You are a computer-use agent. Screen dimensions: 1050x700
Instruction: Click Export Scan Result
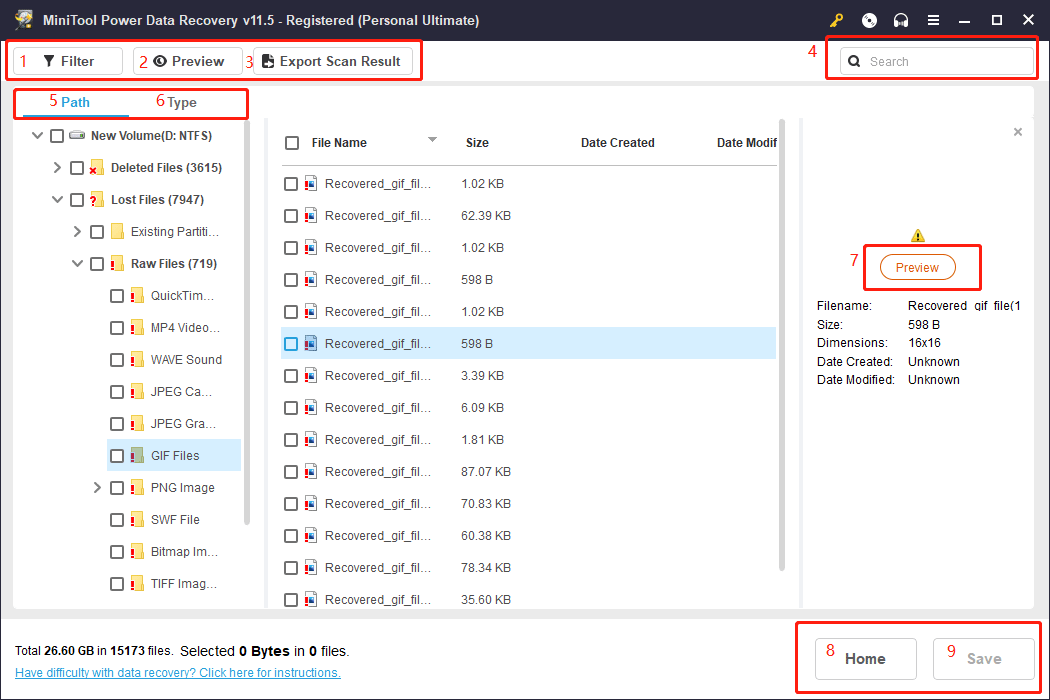333,61
